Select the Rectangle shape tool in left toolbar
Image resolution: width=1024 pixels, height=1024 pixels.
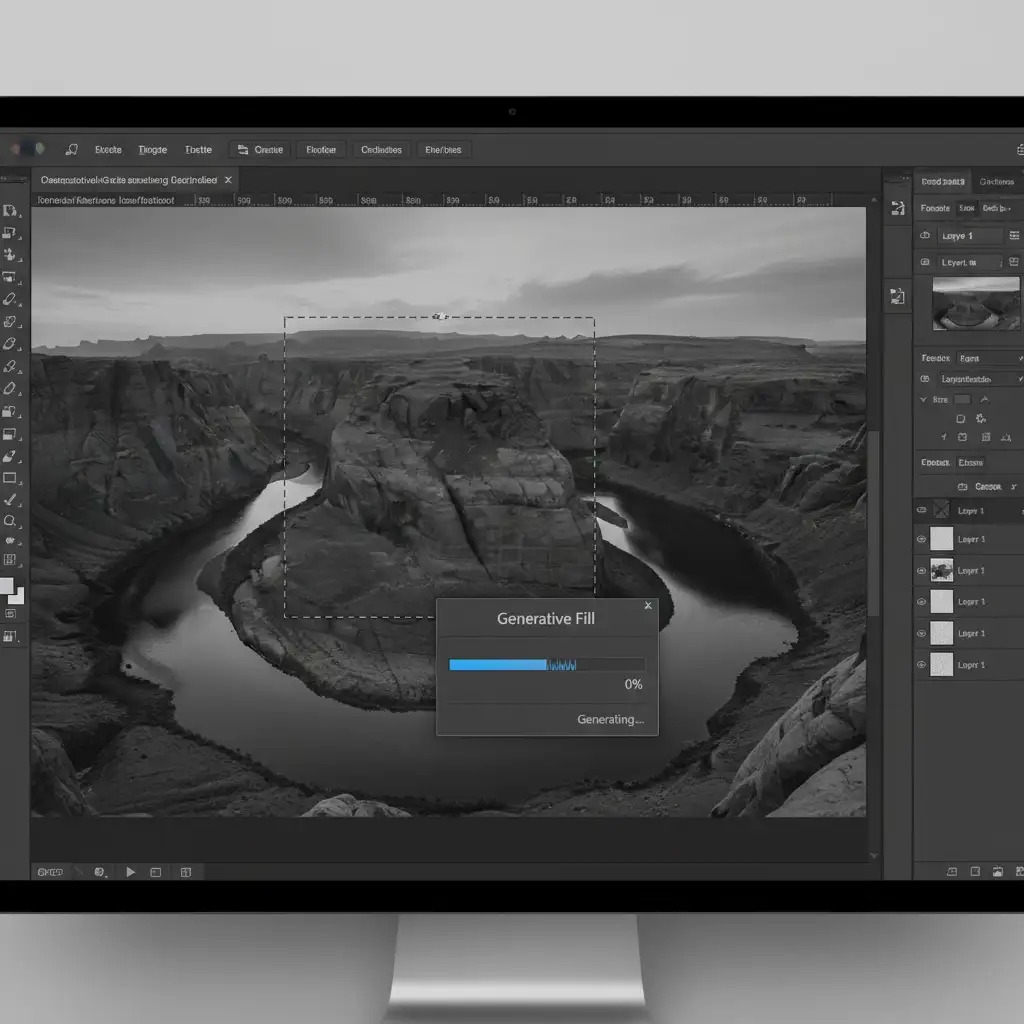(x=10, y=478)
